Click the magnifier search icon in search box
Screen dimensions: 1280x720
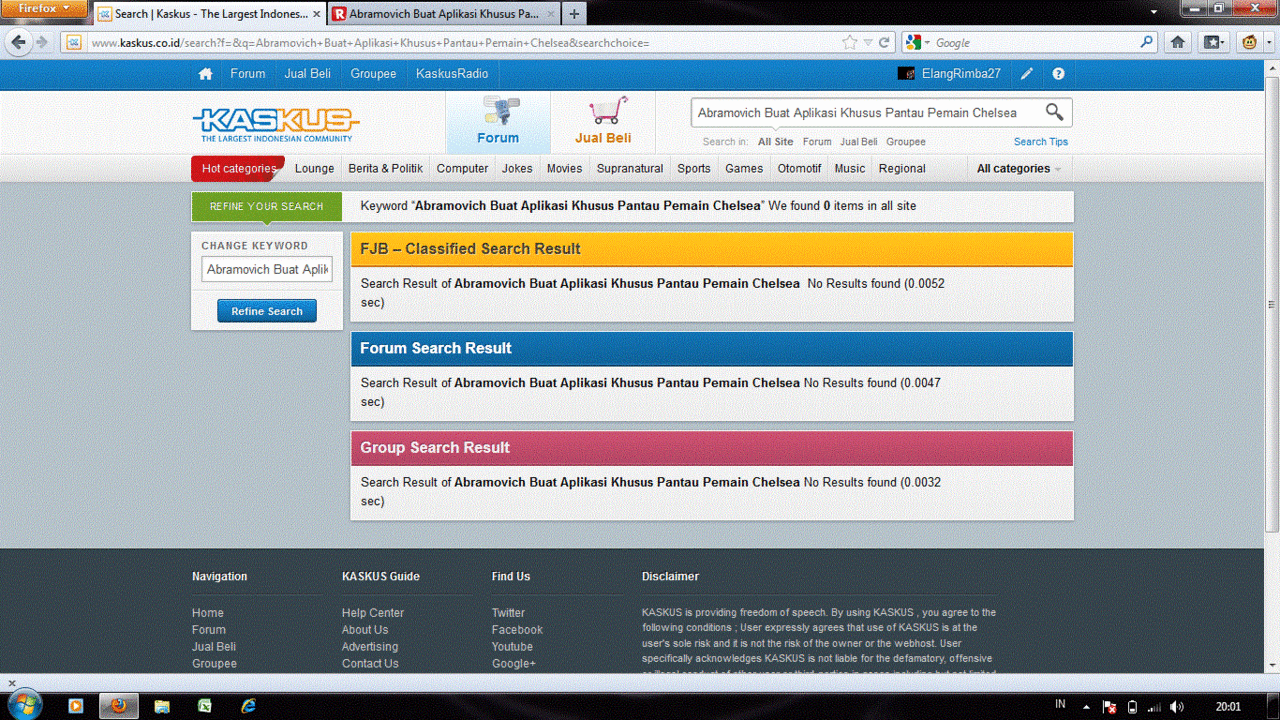pos(1054,112)
